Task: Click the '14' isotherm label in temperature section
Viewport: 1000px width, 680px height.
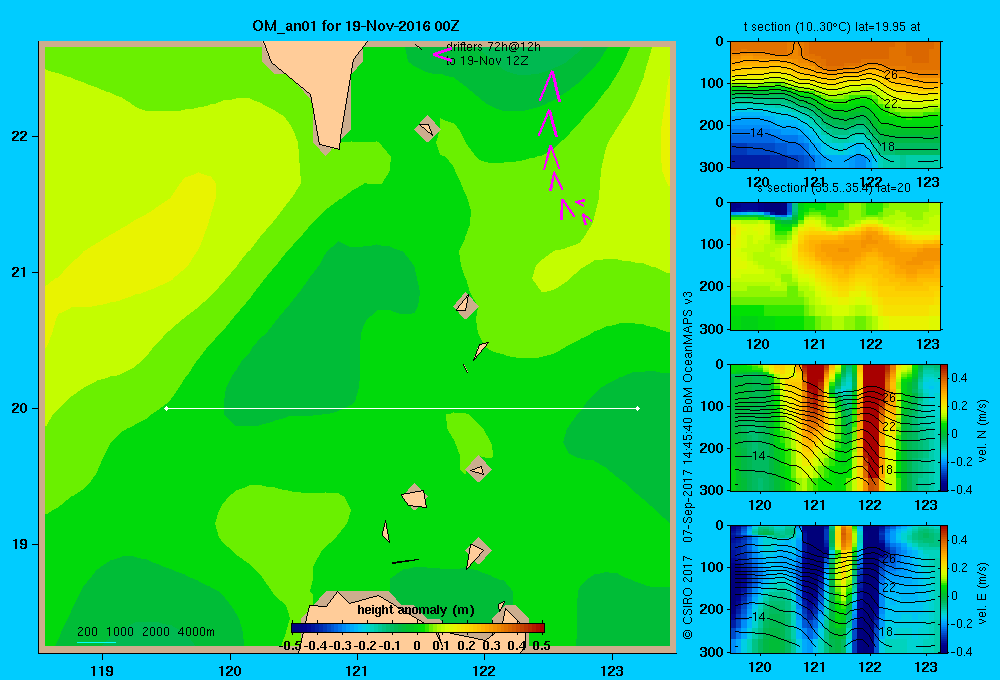Action: pos(756,133)
